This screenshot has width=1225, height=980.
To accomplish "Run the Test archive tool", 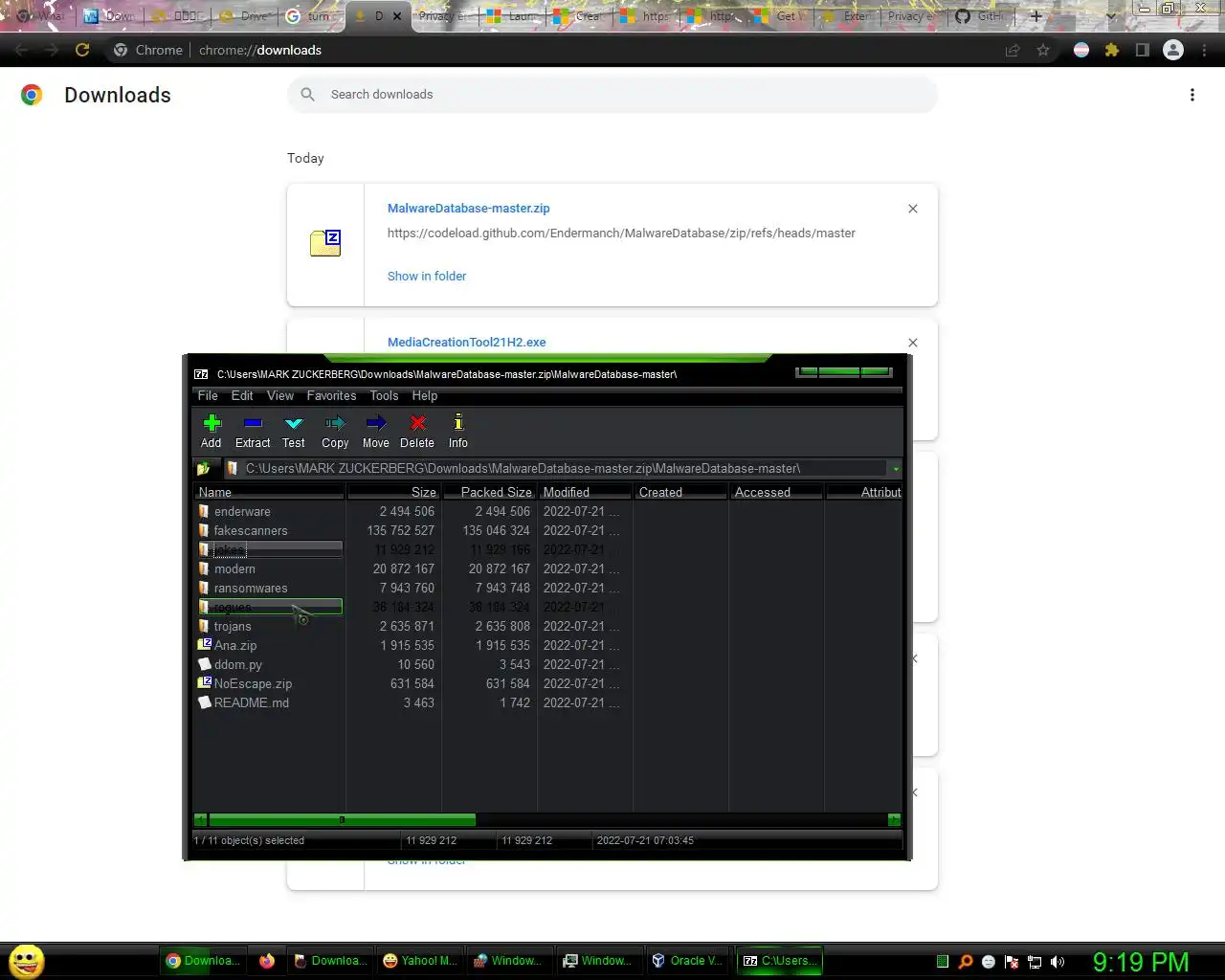I will [294, 431].
